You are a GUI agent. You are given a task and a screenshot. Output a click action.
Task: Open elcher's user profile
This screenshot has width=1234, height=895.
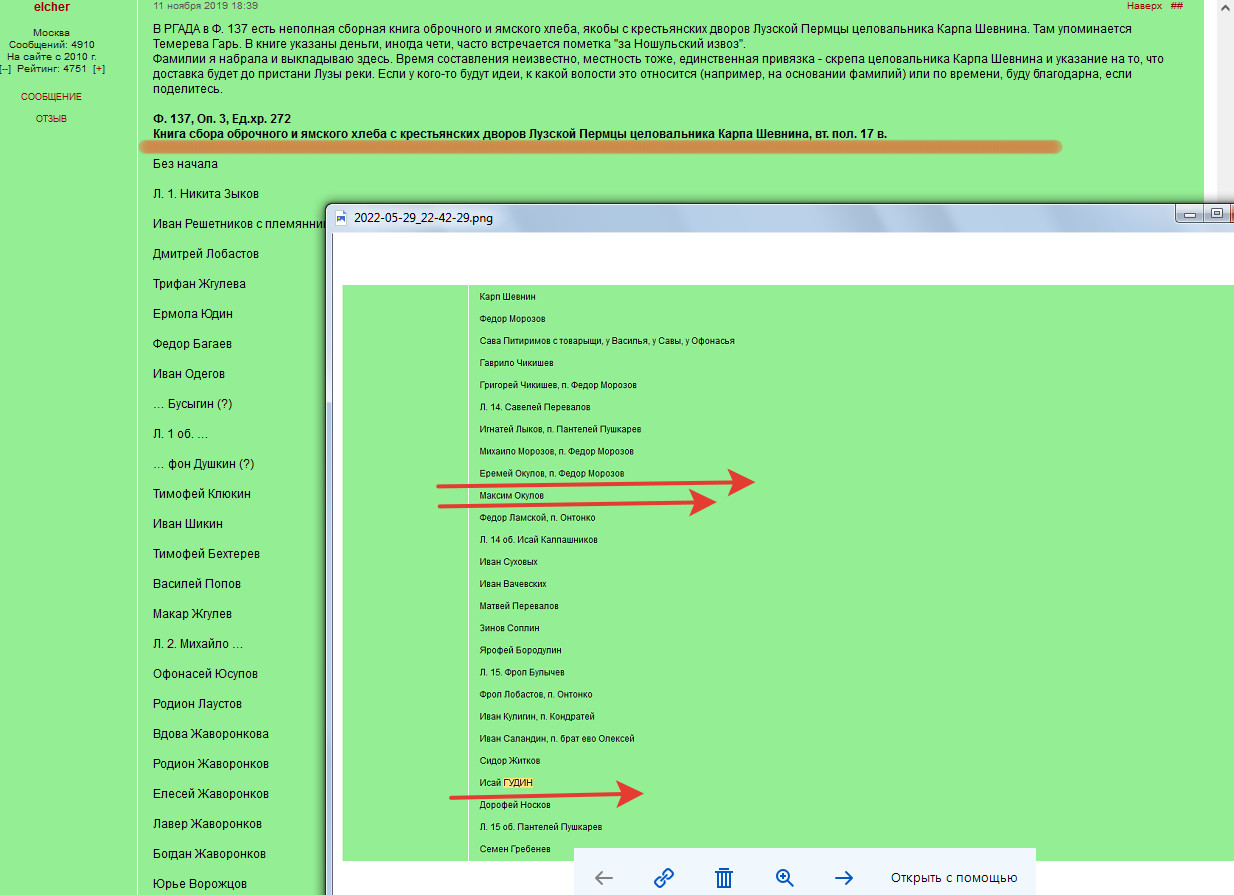pos(51,7)
